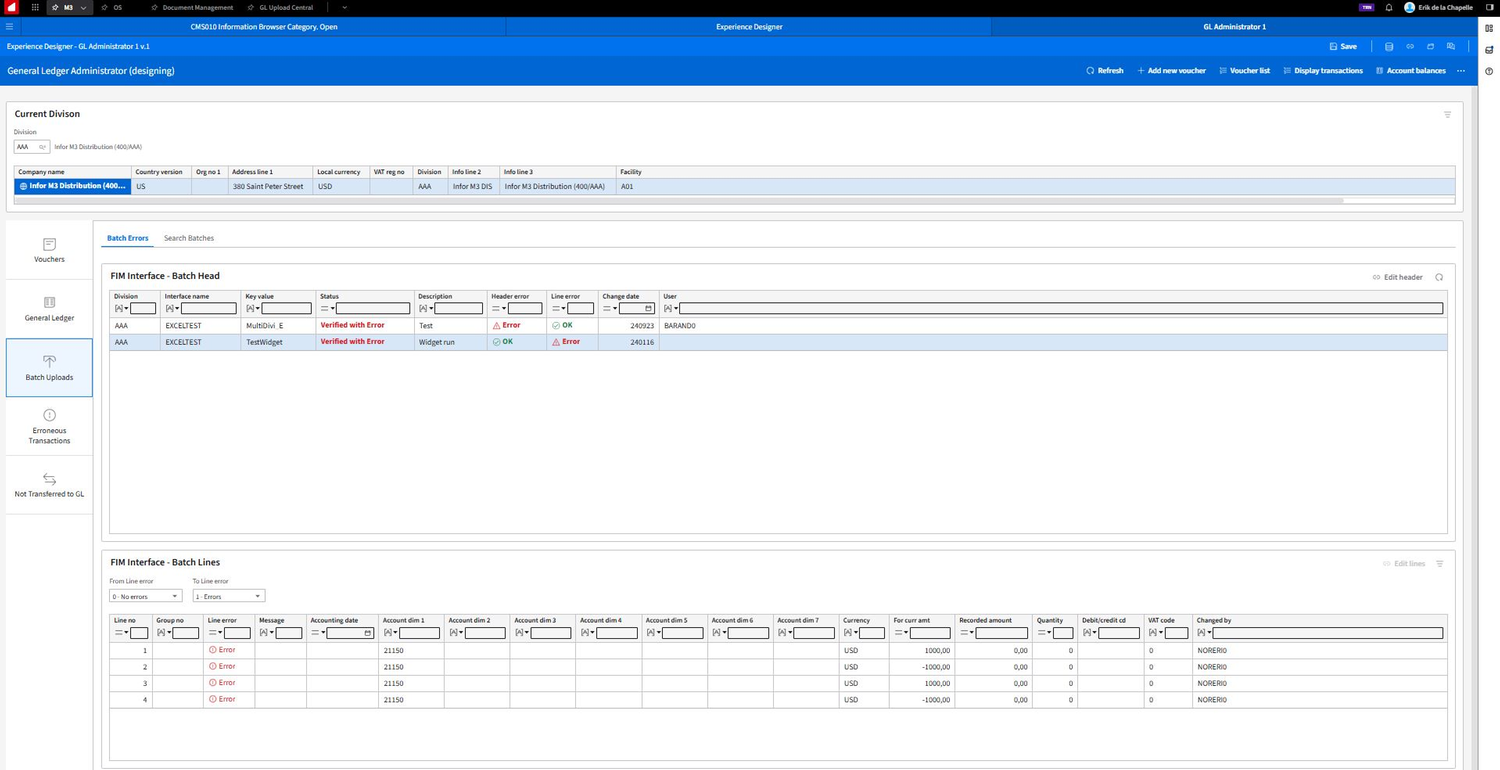This screenshot has width=1500, height=770.
Task: Switch to the Search Batches tab
Action: point(189,238)
